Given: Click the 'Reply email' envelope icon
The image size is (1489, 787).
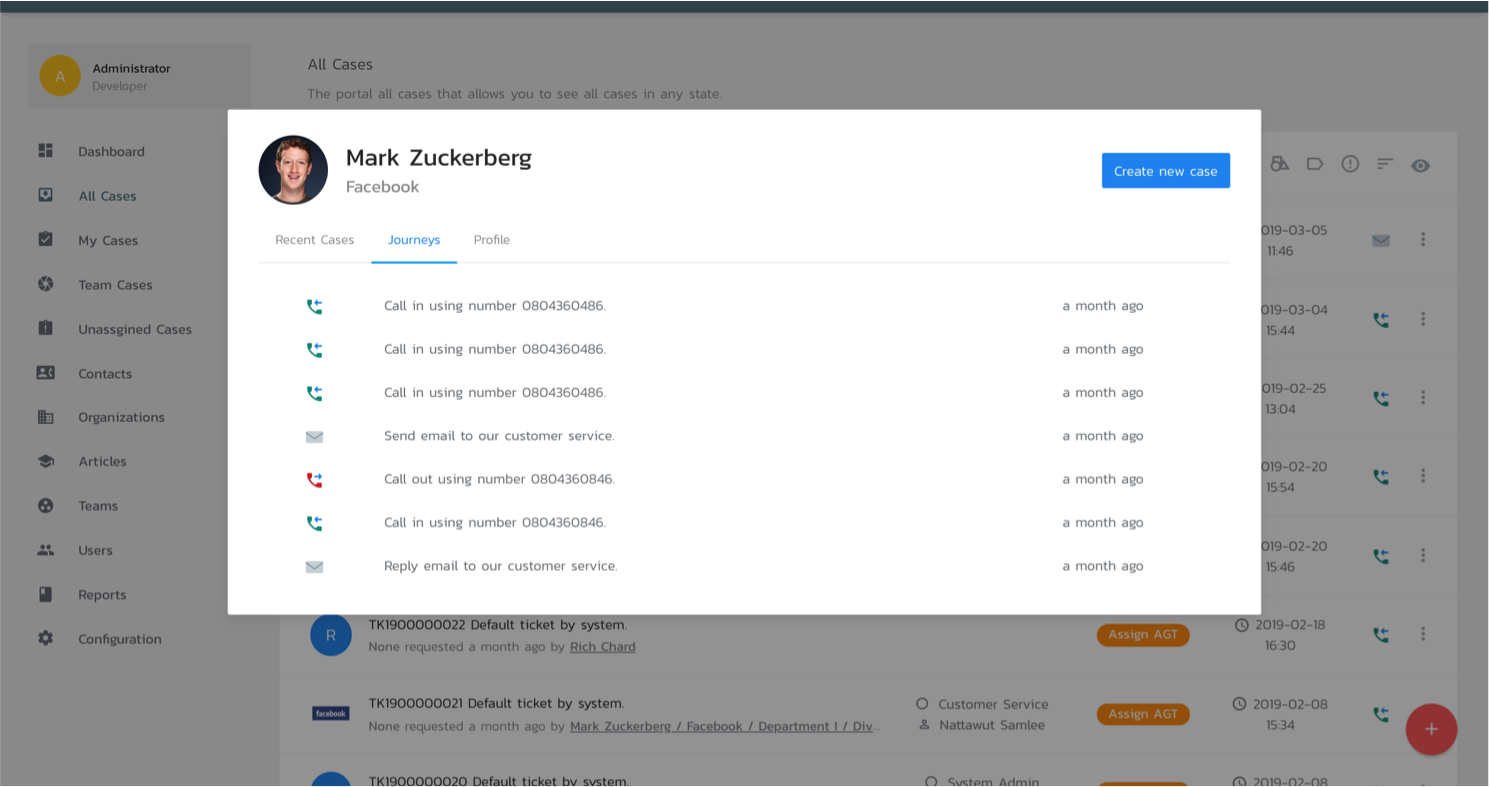Looking at the screenshot, I should pos(314,567).
